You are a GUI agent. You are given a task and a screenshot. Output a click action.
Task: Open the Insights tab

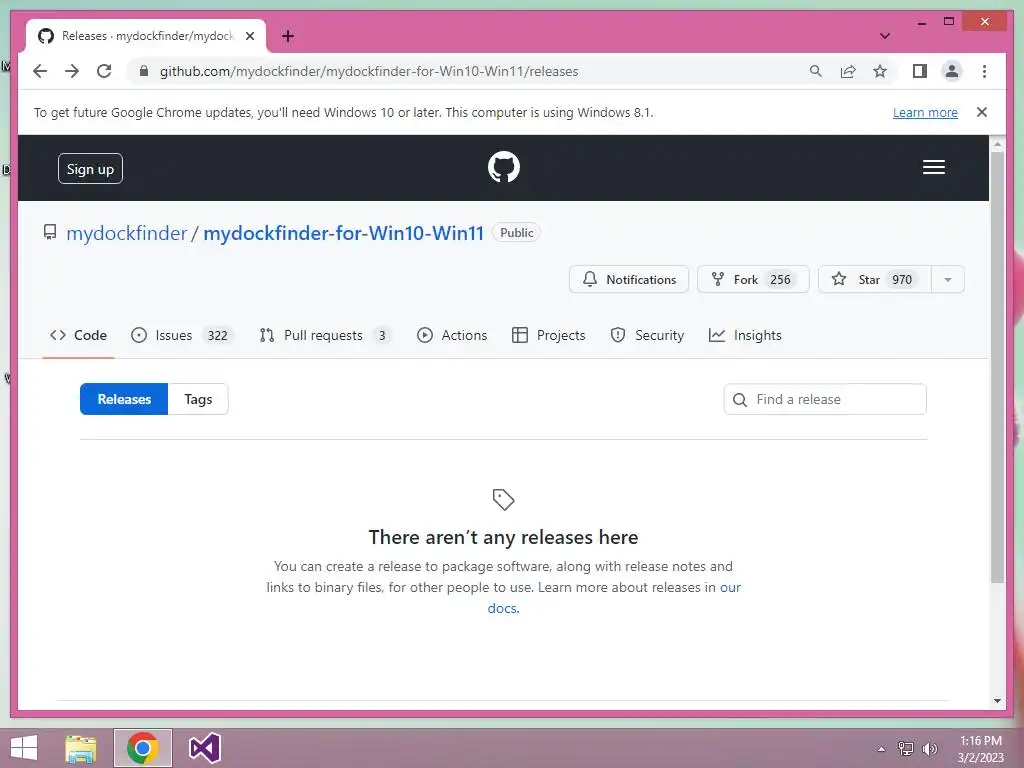pyautogui.click(x=745, y=335)
